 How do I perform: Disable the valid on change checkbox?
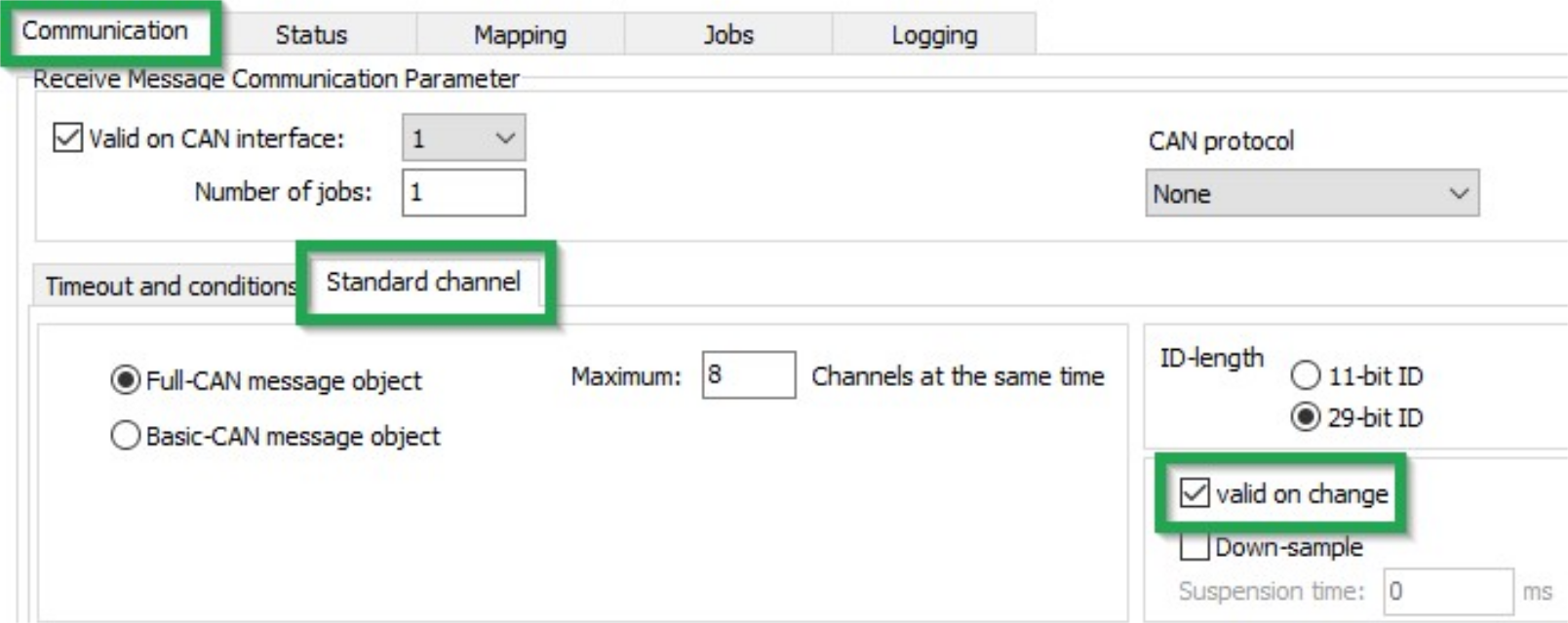(x=1195, y=493)
